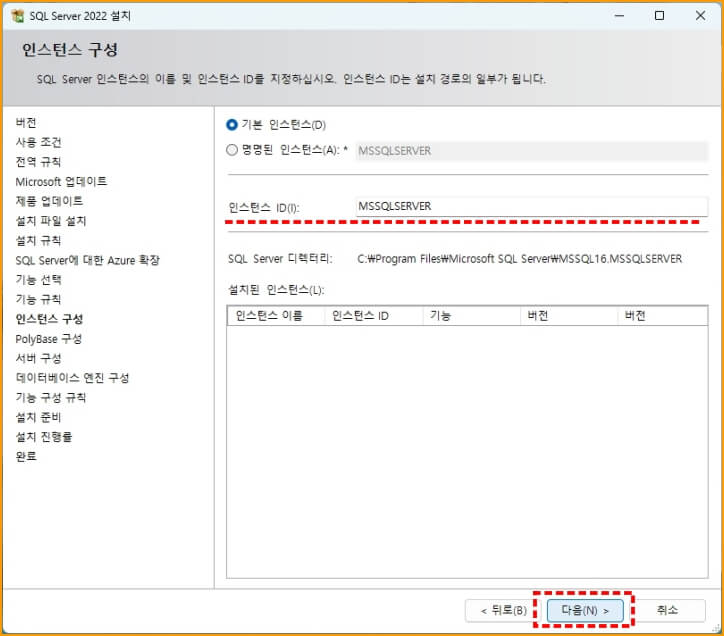Click the 설치된 인스턴스(L) label

[x=276, y=290]
